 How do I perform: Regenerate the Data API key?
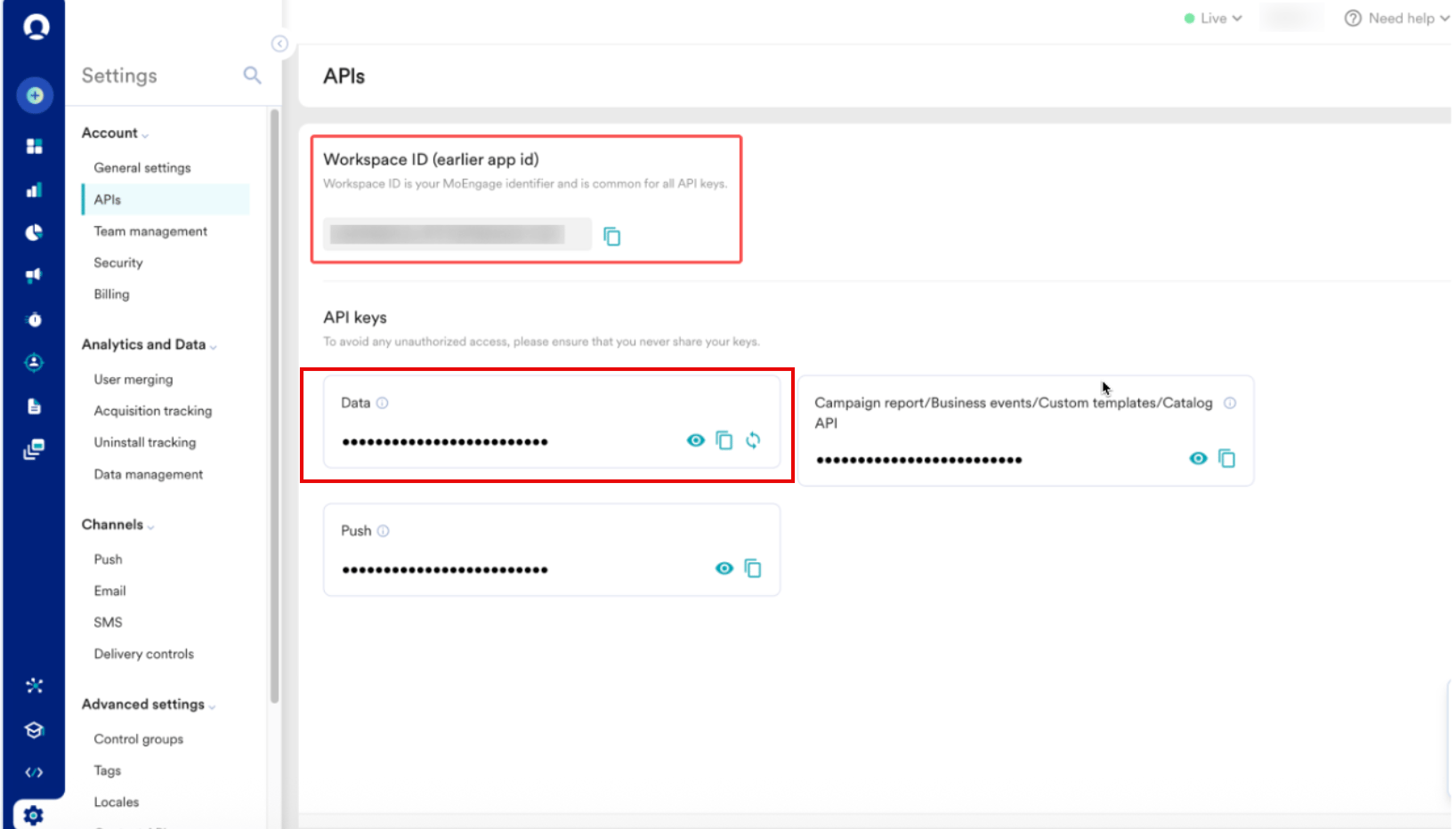point(753,440)
